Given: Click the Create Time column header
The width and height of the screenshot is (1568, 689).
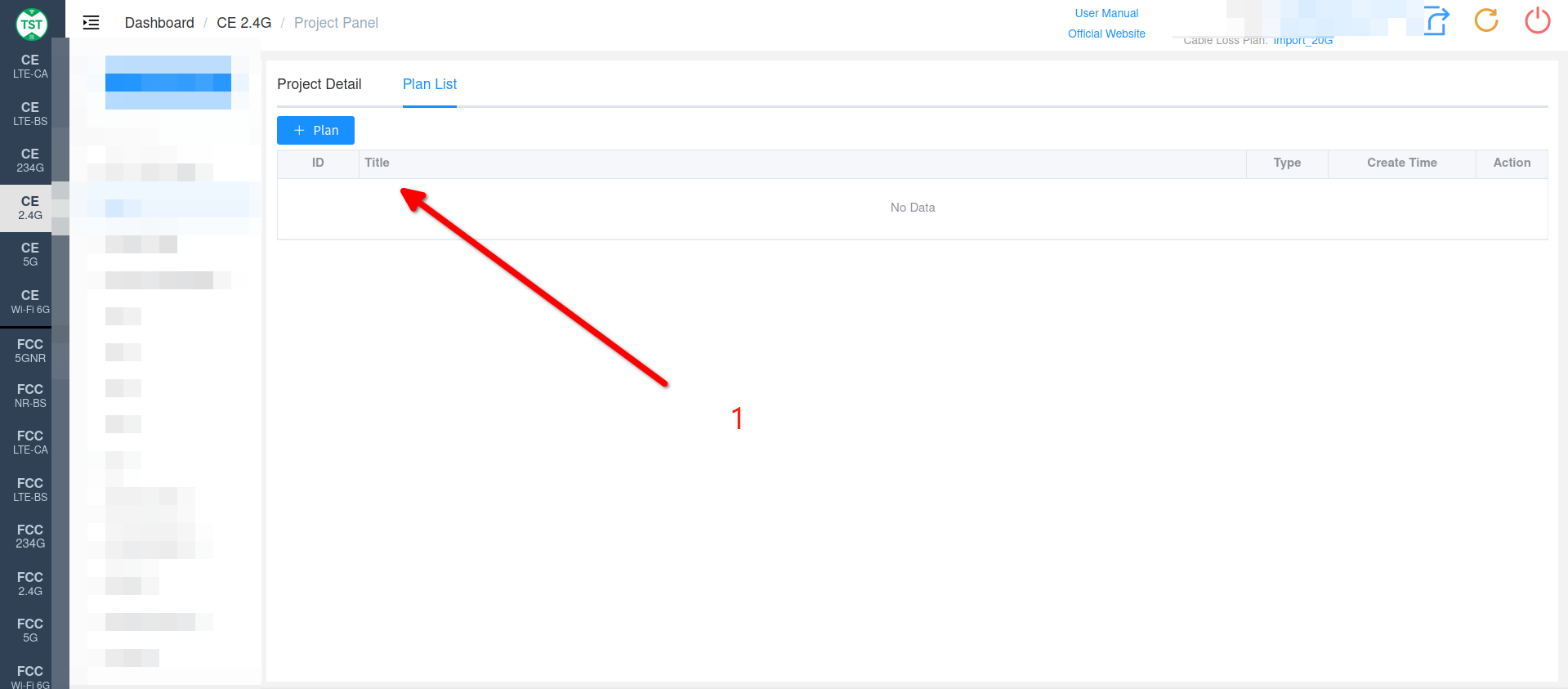Looking at the screenshot, I should coord(1402,163).
